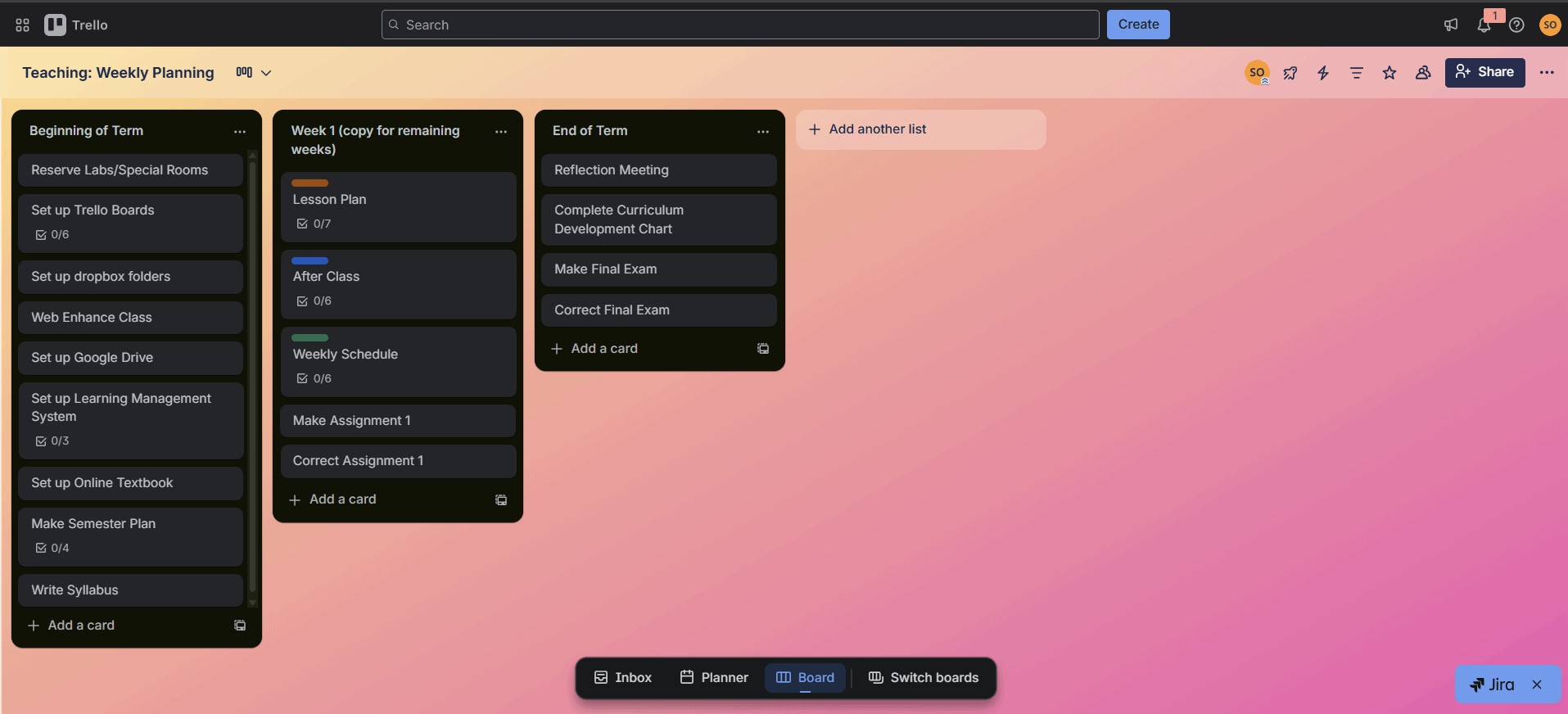The height and width of the screenshot is (714, 1568).
Task: Click the Power-Ups rocket icon
Action: pyautogui.click(x=1290, y=73)
